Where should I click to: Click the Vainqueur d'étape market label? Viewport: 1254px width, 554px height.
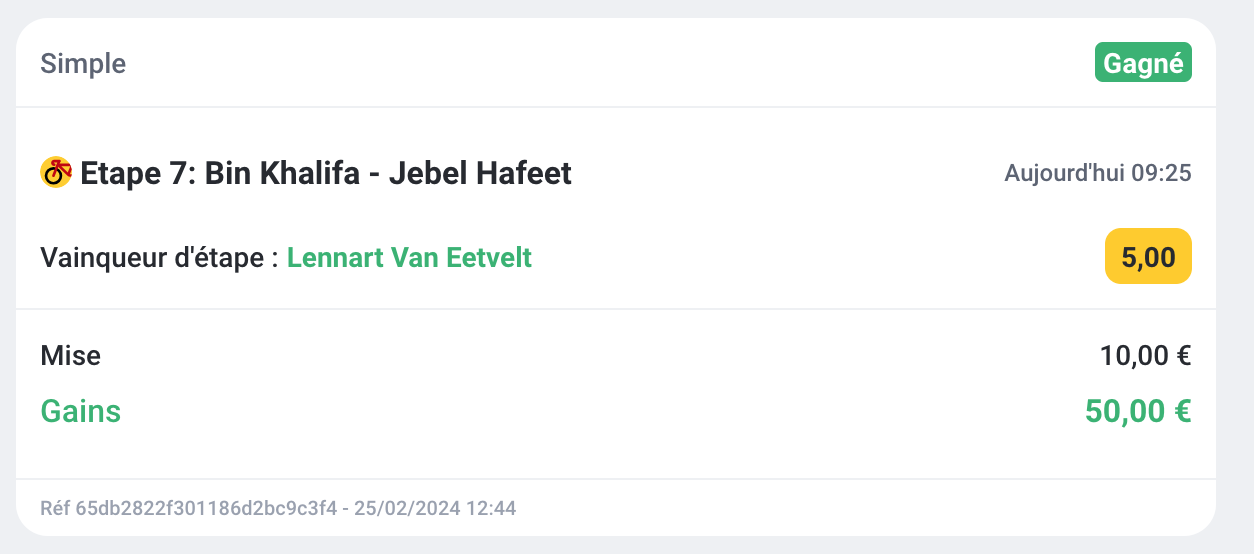[x=155, y=258]
